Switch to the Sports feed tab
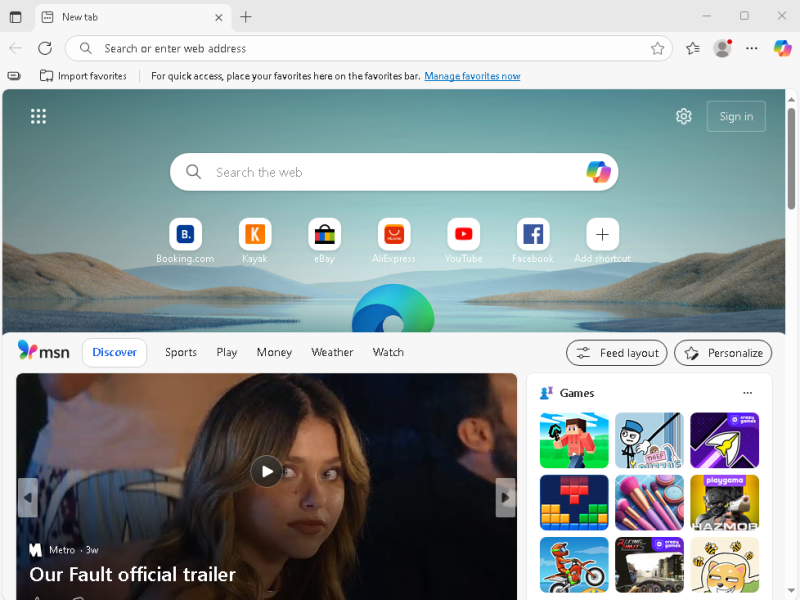 point(181,352)
